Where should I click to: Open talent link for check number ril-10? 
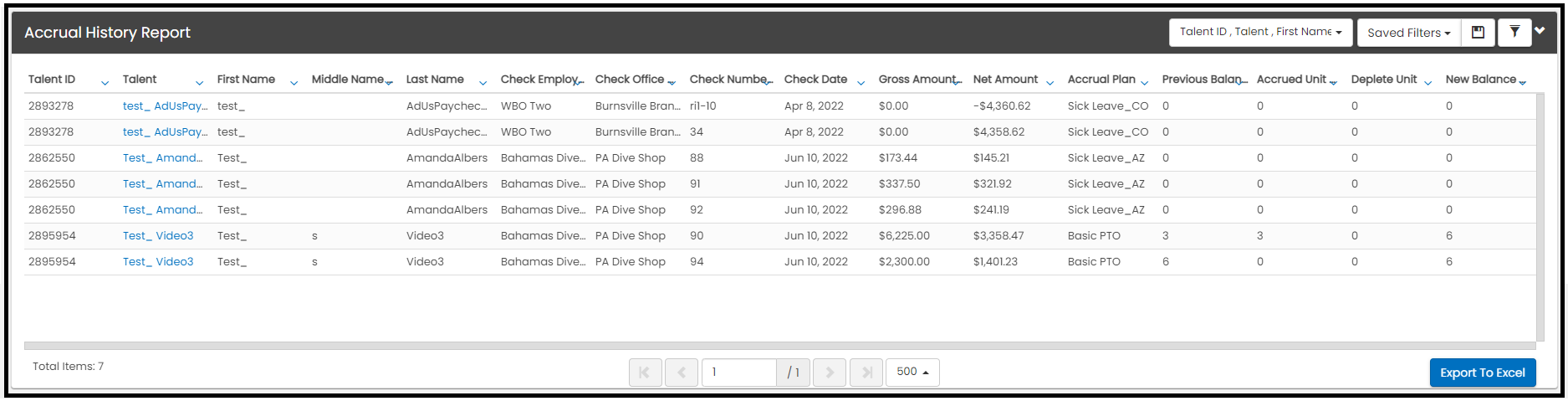[165, 106]
